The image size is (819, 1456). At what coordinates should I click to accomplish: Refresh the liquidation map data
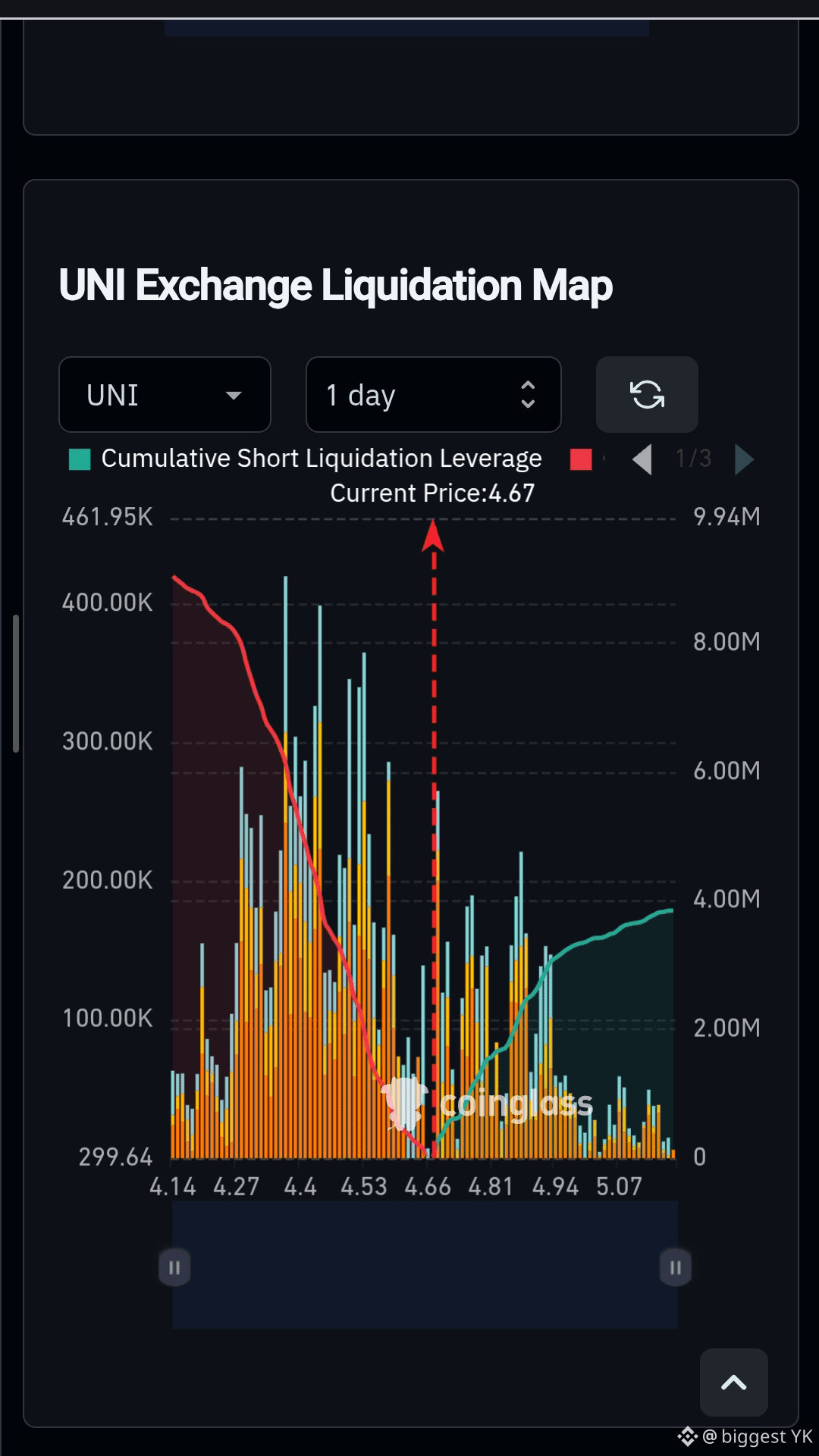[x=647, y=395]
